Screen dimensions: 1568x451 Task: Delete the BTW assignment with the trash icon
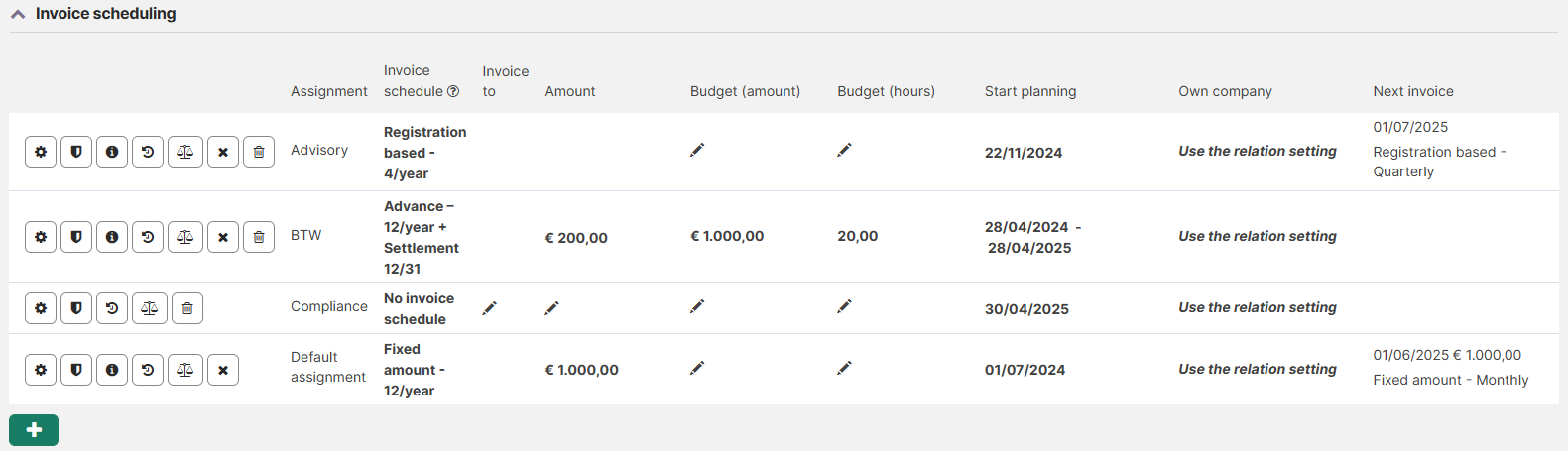(x=259, y=237)
